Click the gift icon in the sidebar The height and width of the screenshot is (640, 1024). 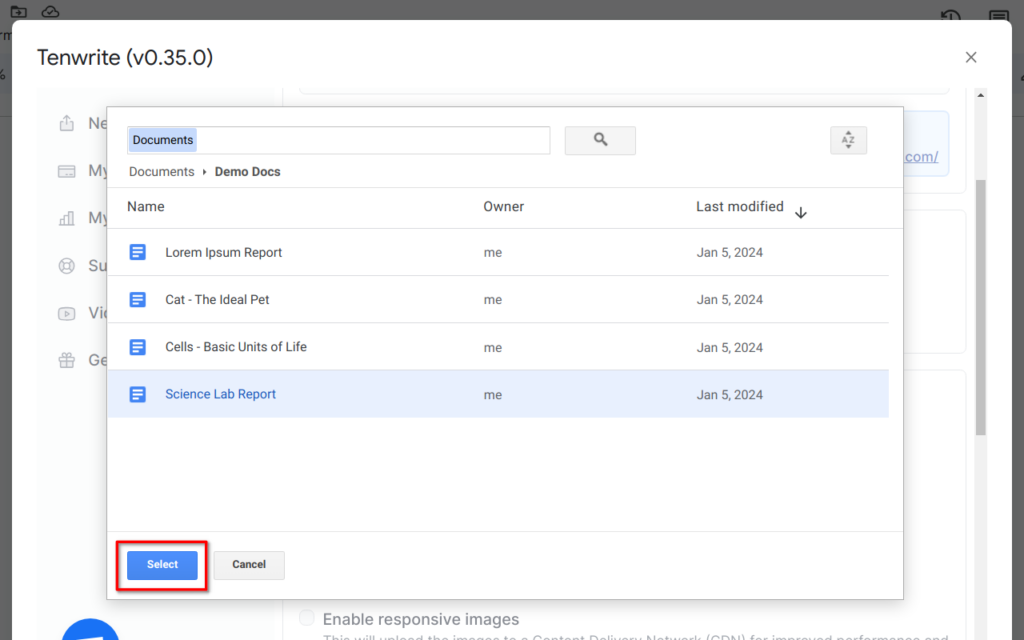pos(66,359)
